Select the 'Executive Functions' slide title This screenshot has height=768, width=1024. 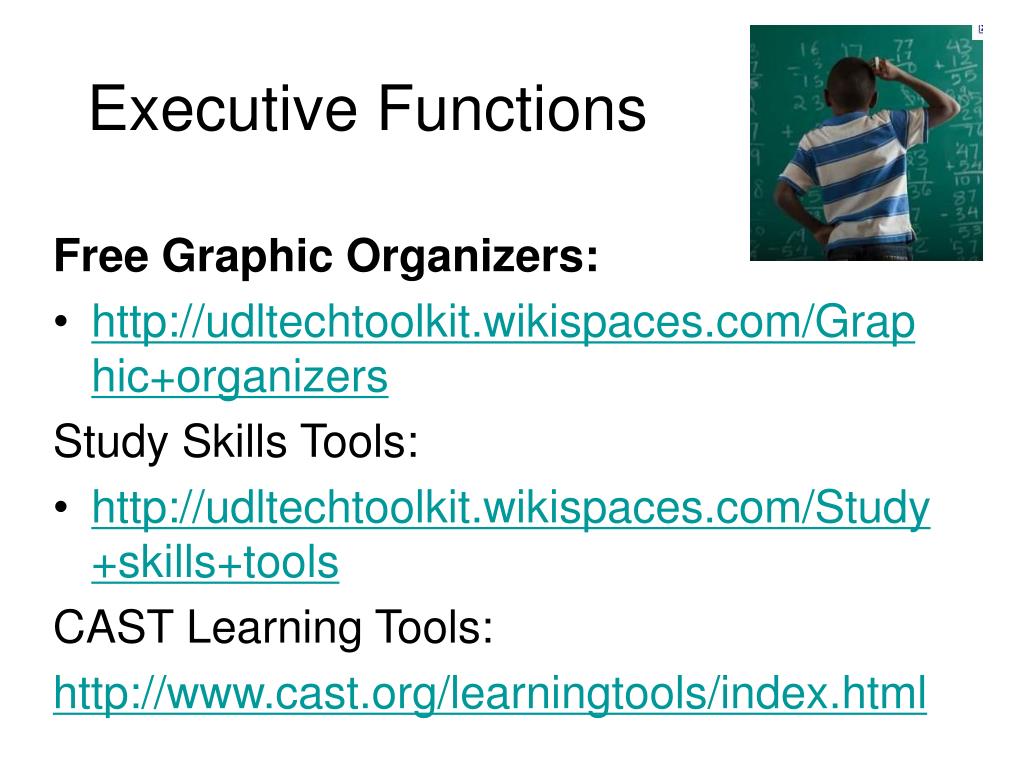point(368,109)
